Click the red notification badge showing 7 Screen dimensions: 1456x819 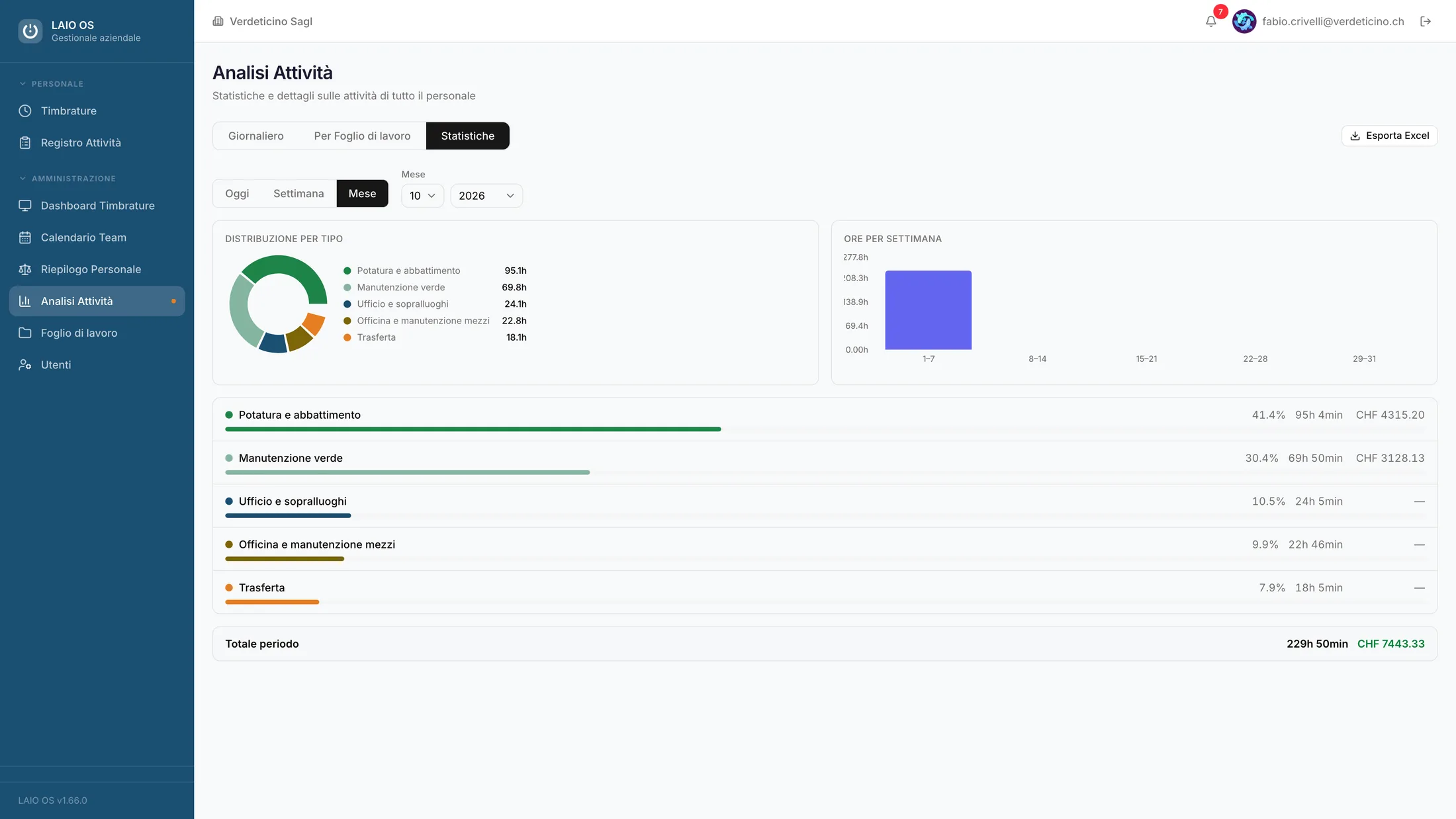[x=1220, y=12]
